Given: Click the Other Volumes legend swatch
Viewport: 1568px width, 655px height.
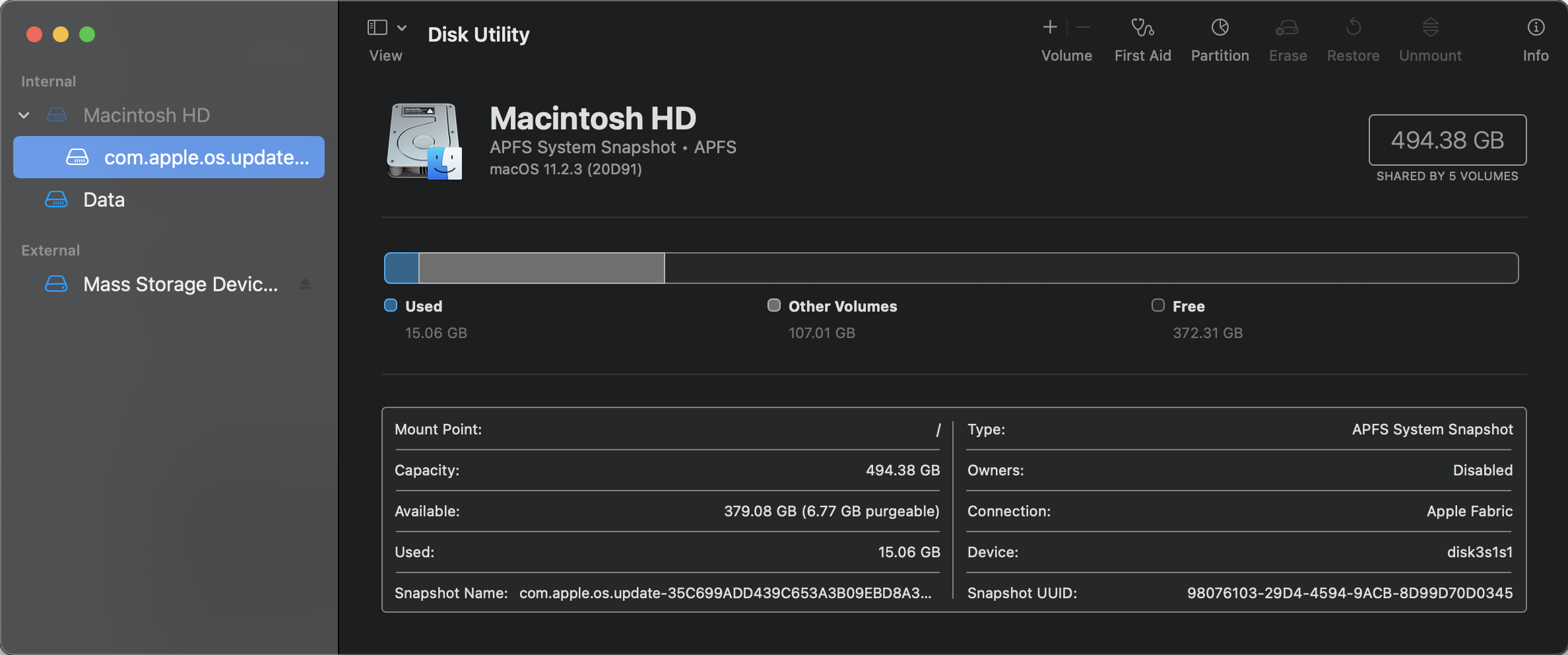Looking at the screenshot, I should tap(774, 305).
